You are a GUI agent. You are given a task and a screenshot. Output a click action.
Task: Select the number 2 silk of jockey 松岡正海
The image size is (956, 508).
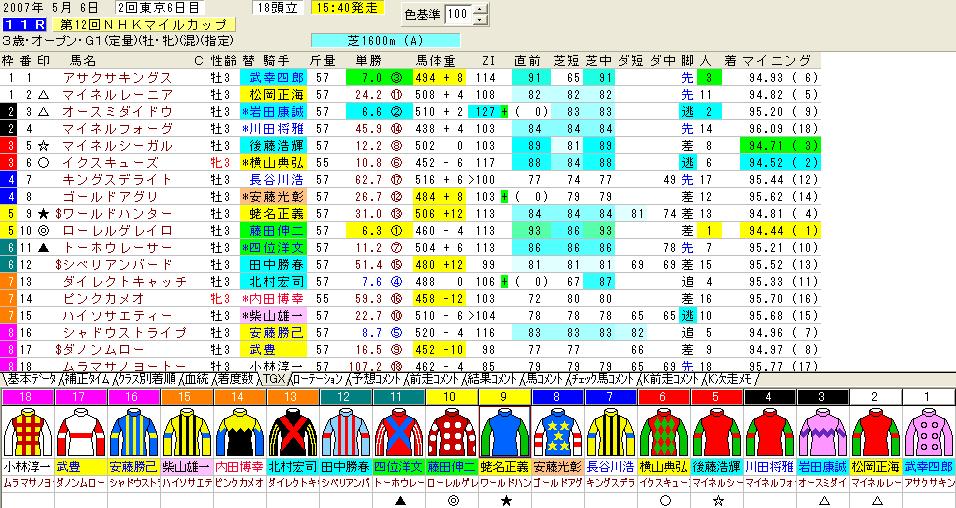(x=876, y=432)
